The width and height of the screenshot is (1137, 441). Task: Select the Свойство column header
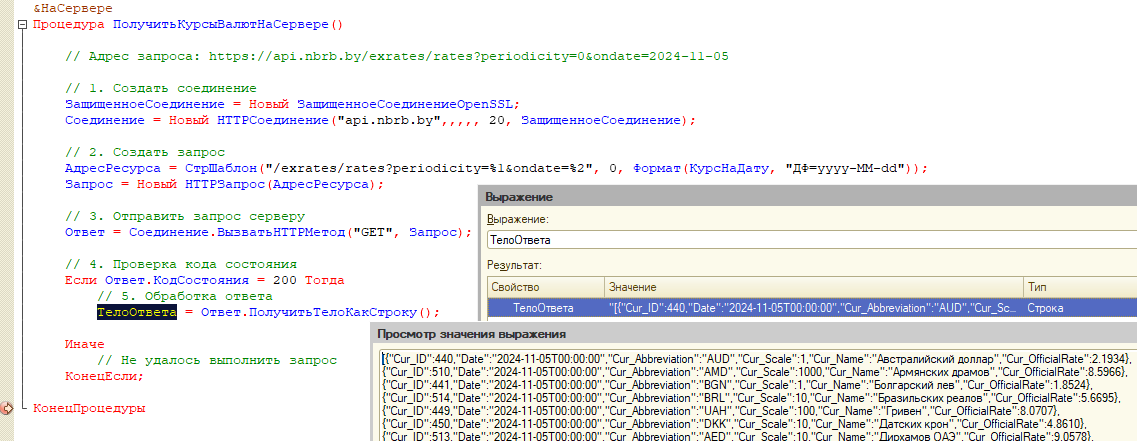[545, 287]
